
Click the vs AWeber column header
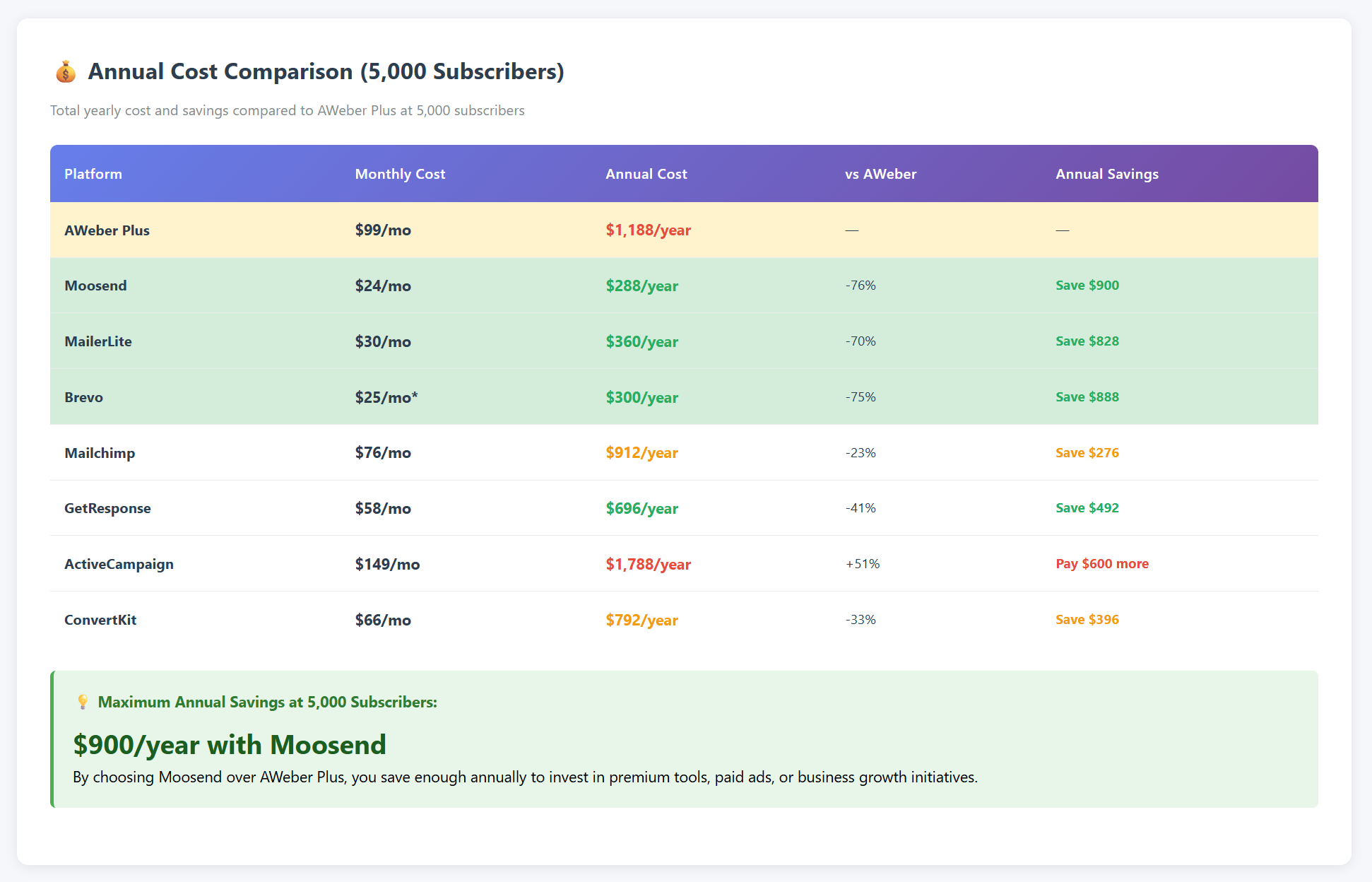coord(880,174)
